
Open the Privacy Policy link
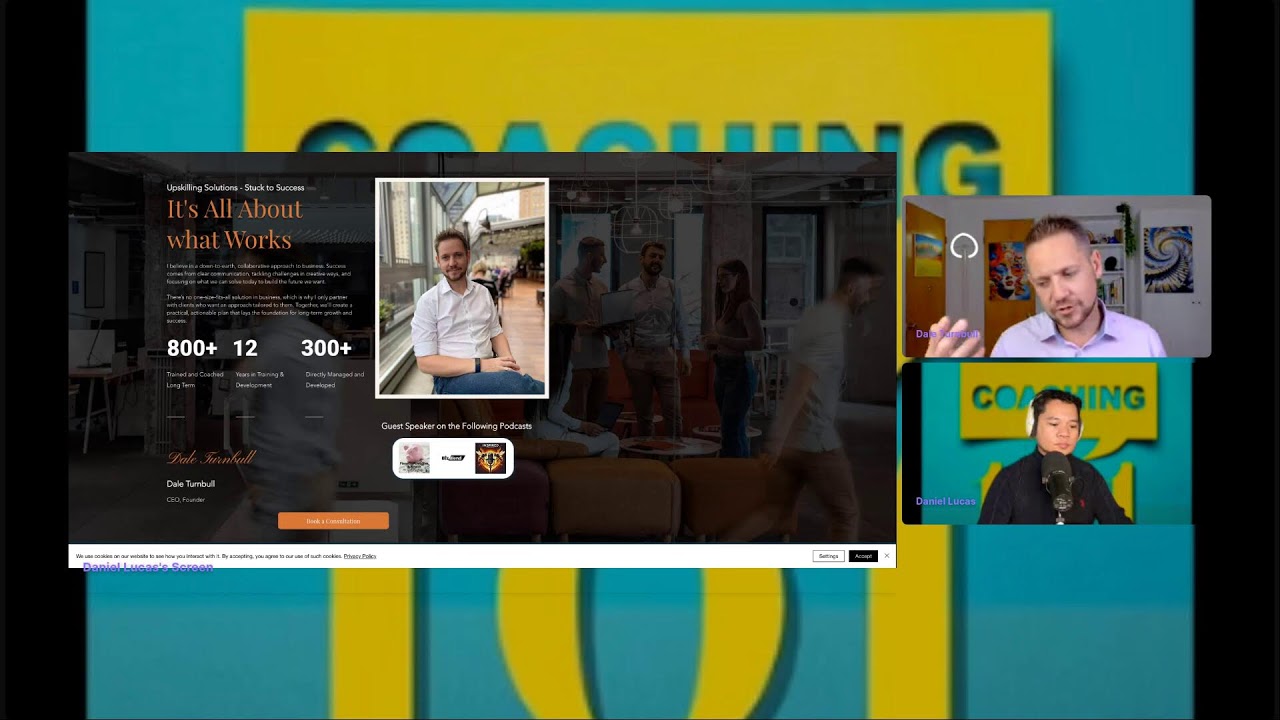(x=360, y=556)
